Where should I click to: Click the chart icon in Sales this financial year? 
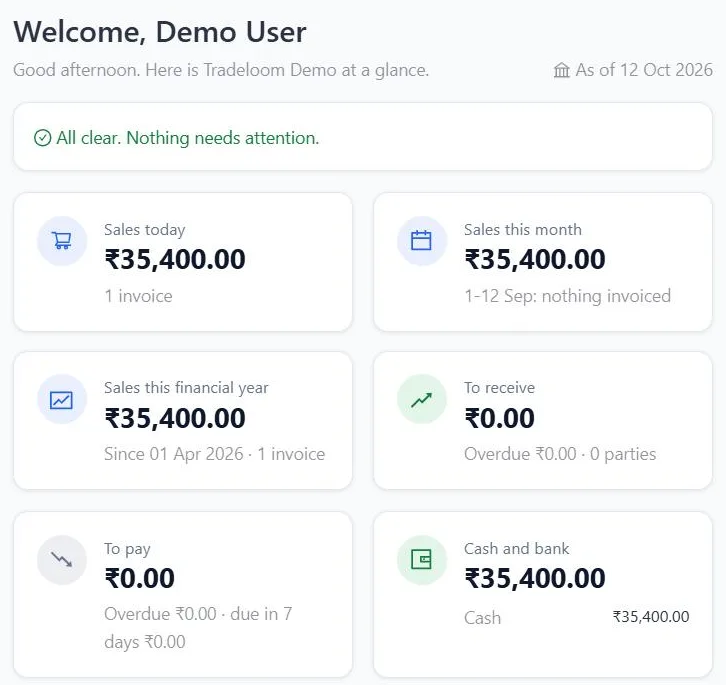[61, 400]
